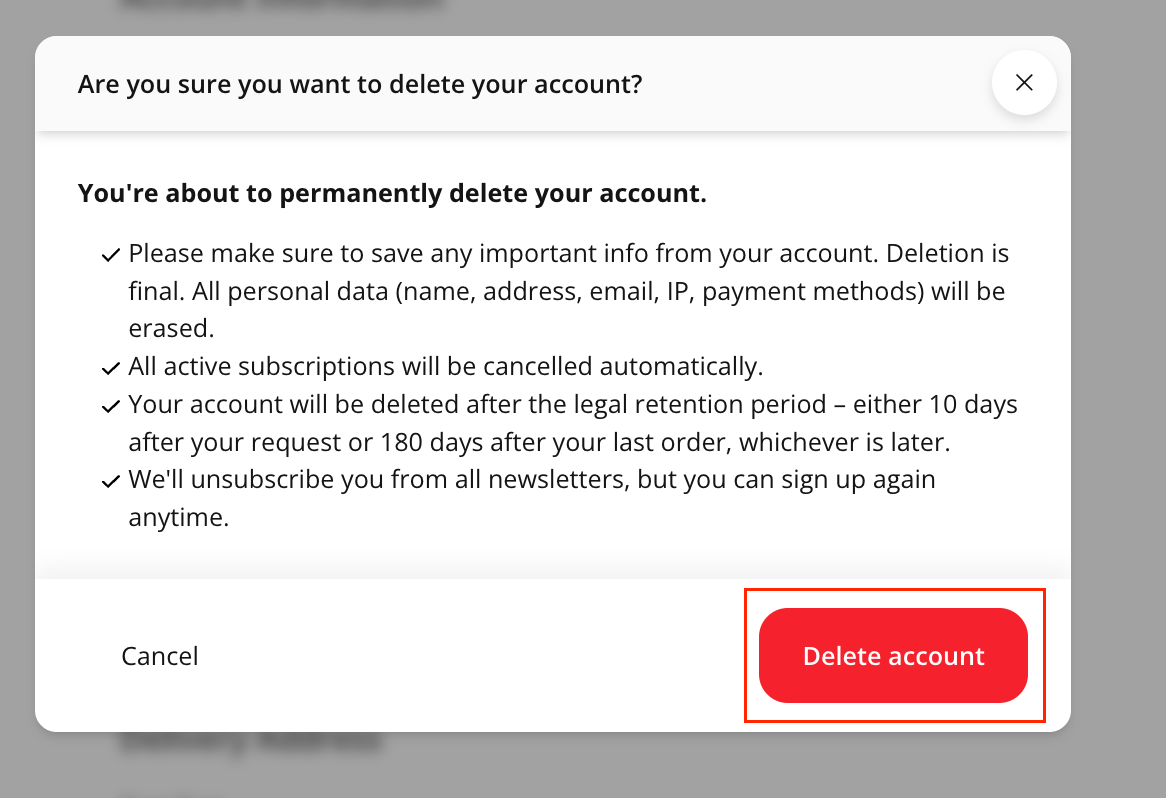Screen dimensions: 1166x798
Task: Click the subscriptions cancelled automatically text
Action: point(446,367)
